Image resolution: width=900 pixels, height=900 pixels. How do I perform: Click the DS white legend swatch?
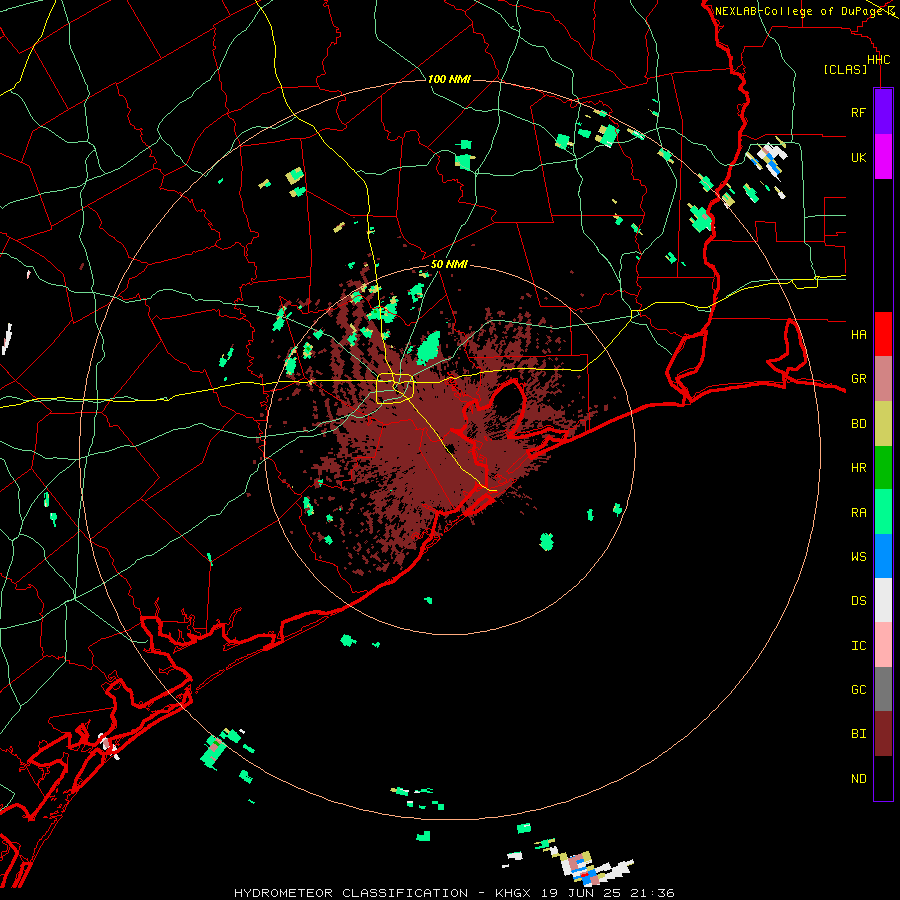click(x=883, y=600)
